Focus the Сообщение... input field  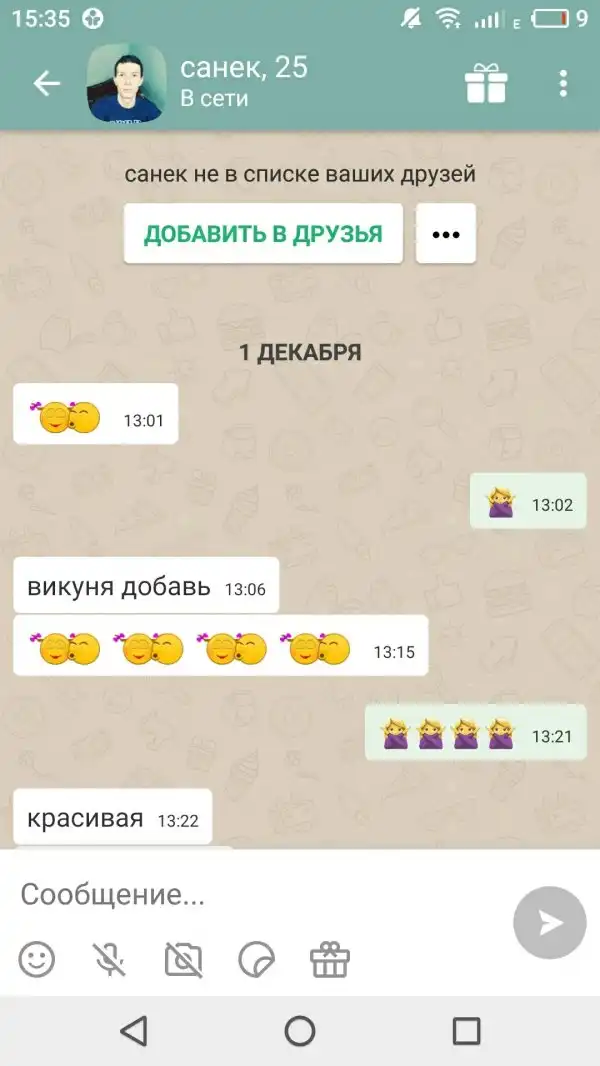pyautogui.click(x=258, y=895)
